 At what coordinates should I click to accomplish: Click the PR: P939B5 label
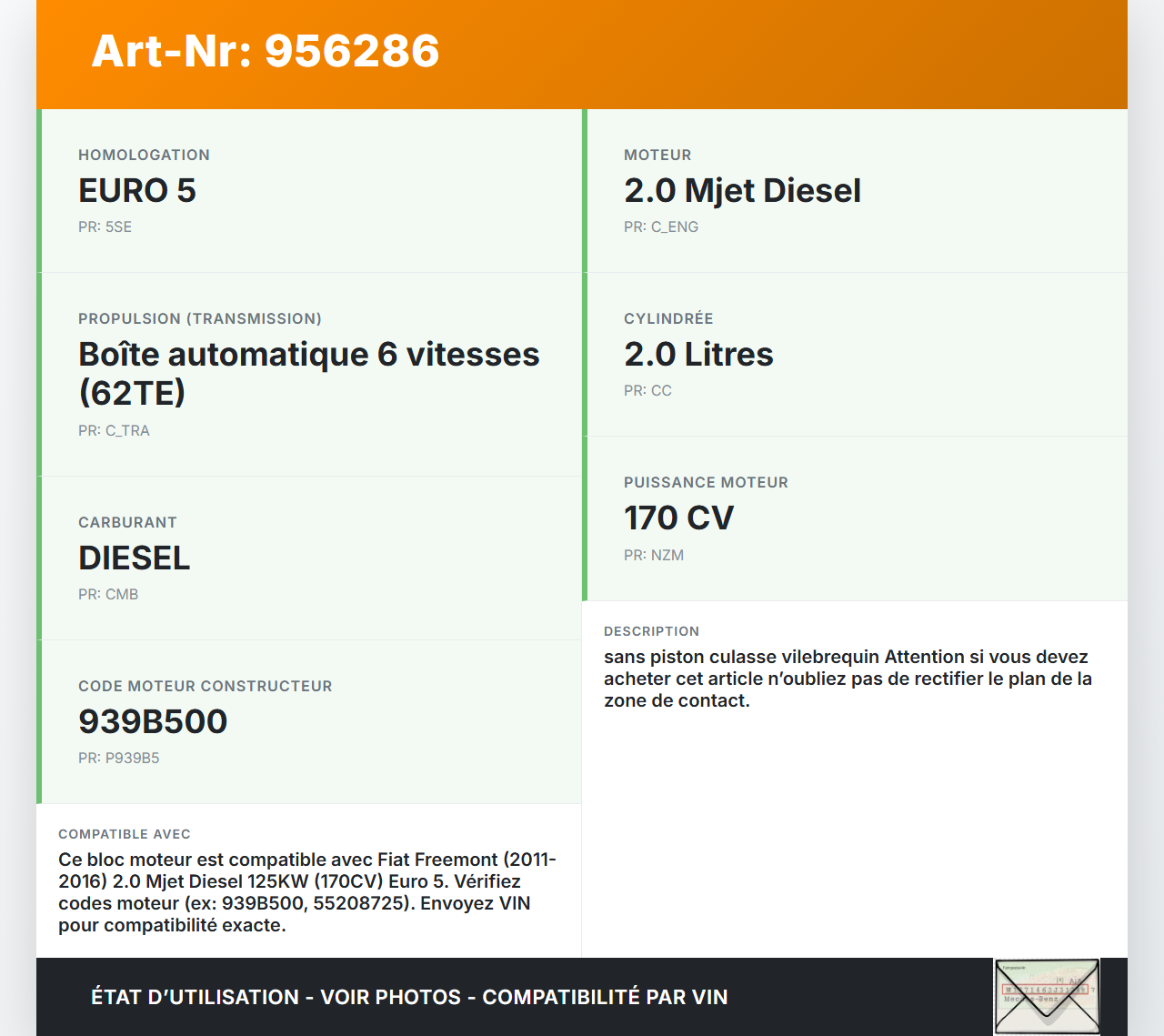119,757
